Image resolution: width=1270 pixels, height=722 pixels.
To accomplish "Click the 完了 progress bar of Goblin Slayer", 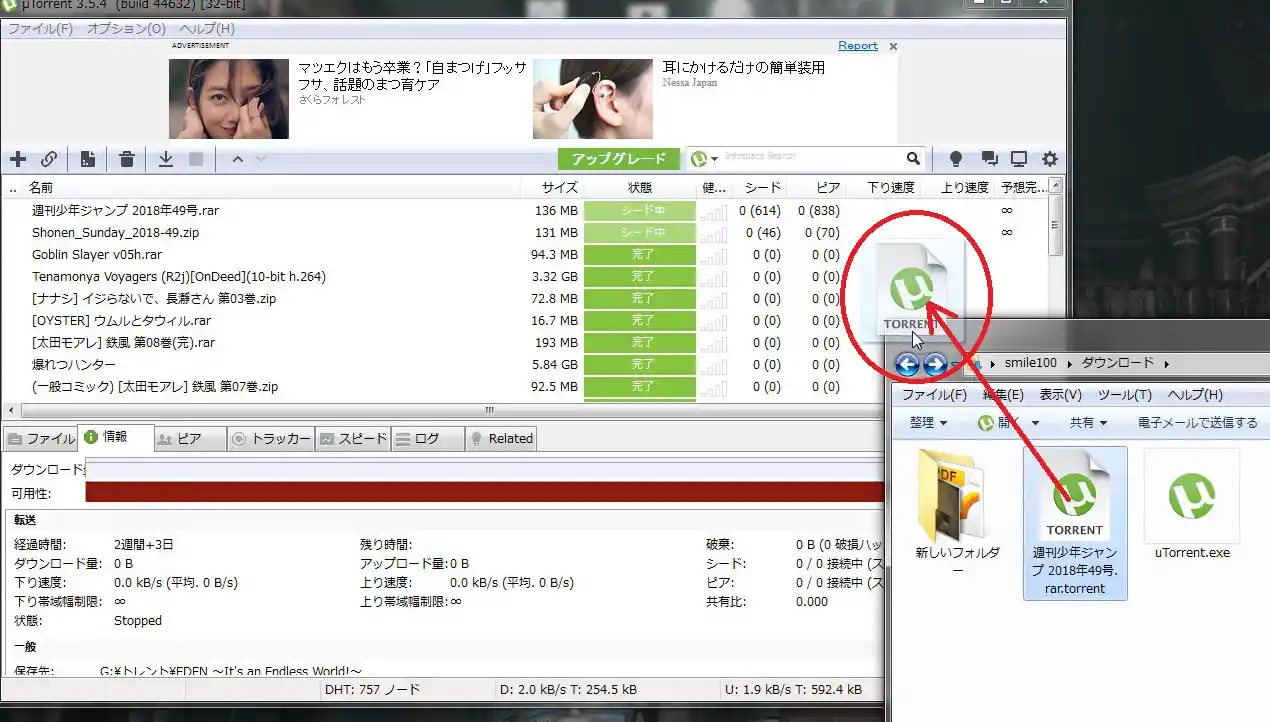I will pyautogui.click(x=640, y=255).
